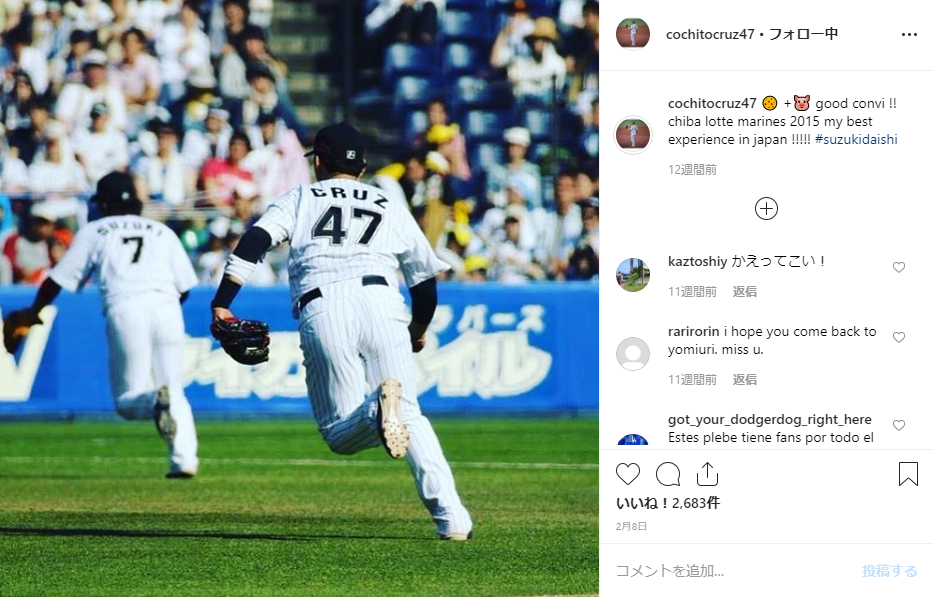This screenshot has width=933, height=597.
Task: Open rarirorin's default avatar icon
Action: (x=633, y=354)
